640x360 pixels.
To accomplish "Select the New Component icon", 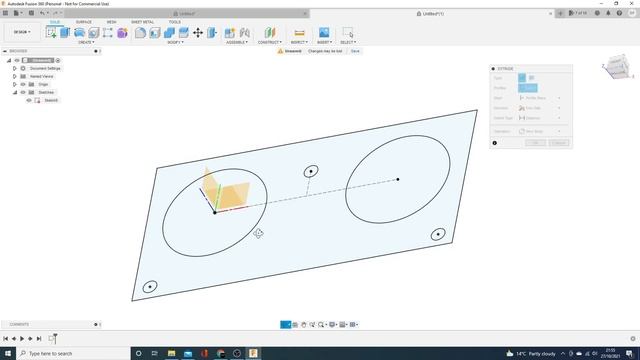I will [x=230, y=32].
